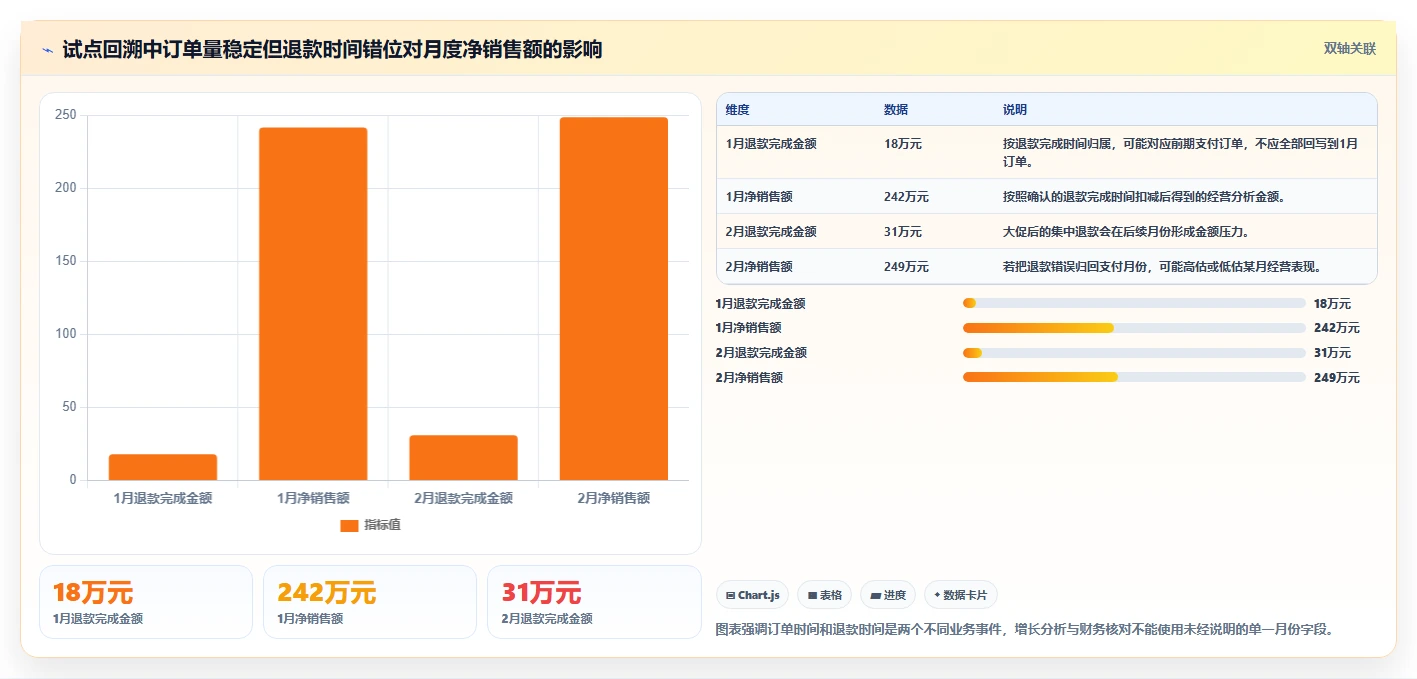The width and height of the screenshot is (1417, 679).
Task: Click the 1月净销售额 progress bar
Action: point(1134,328)
